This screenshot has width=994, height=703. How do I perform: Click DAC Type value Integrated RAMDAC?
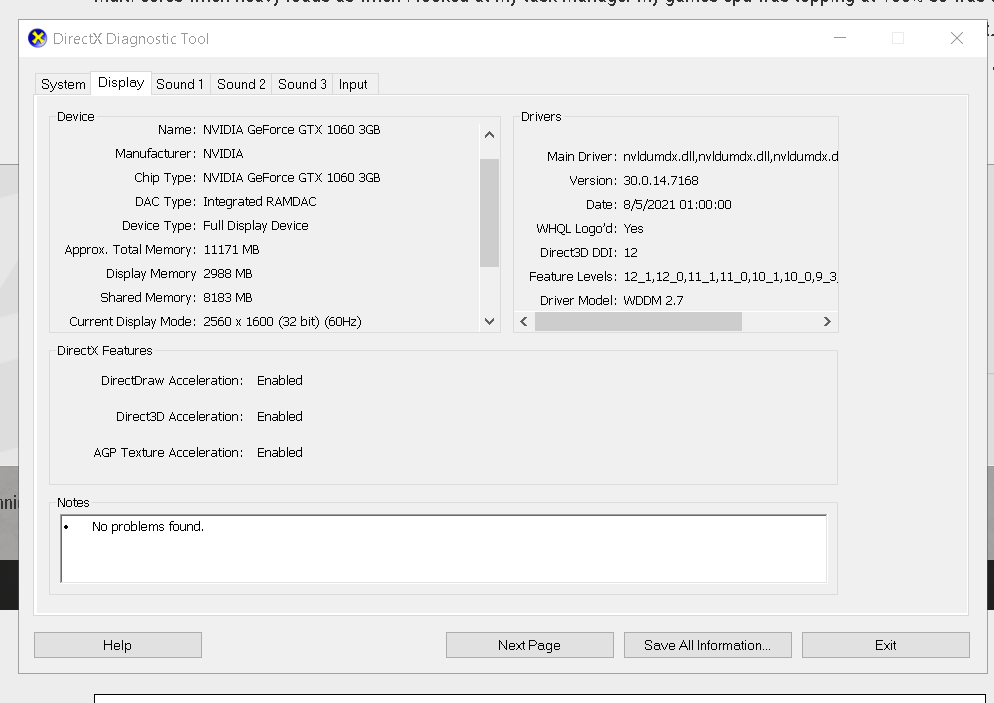260,202
